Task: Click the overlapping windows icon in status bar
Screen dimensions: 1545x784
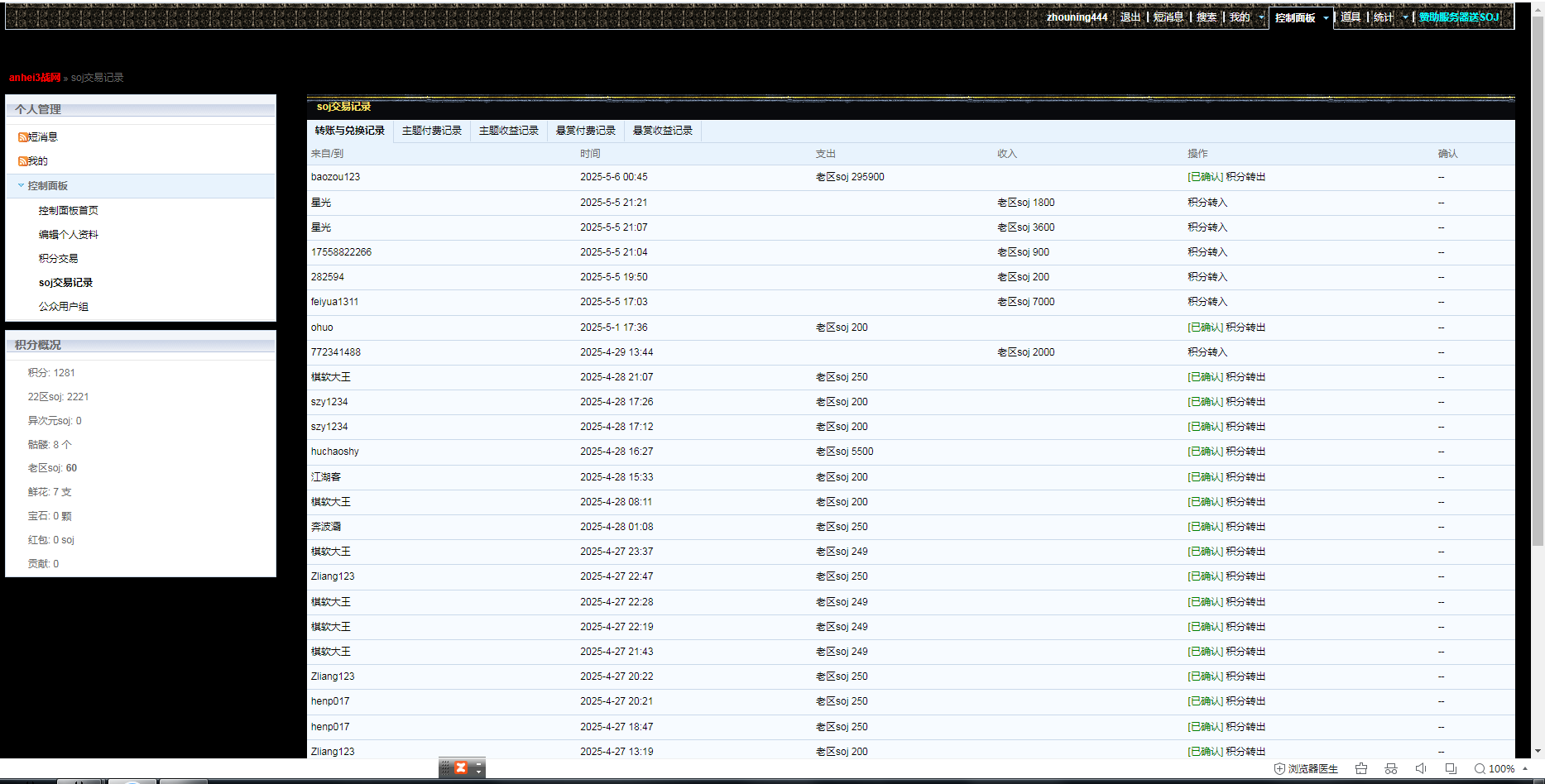Action: pyautogui.click(x=1451, y=769)
